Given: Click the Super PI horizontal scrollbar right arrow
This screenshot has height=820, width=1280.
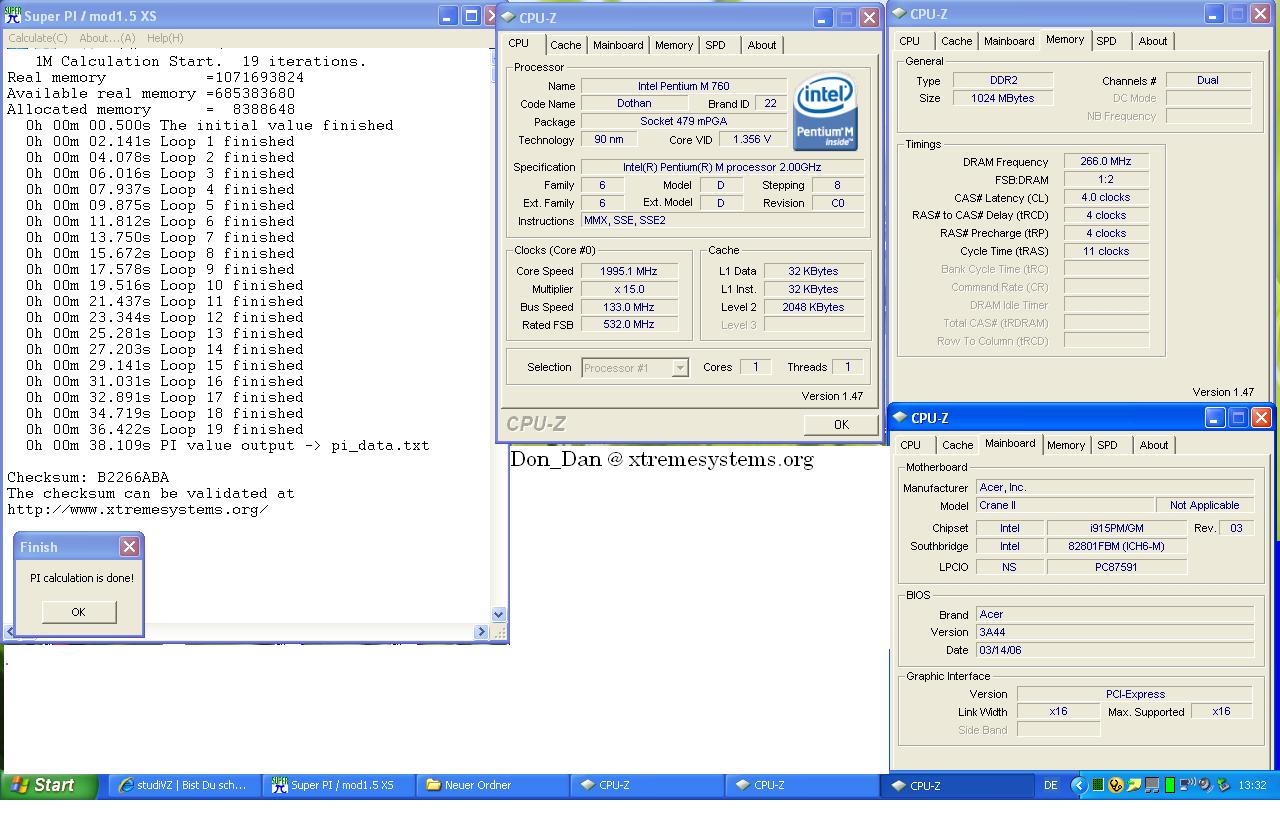Looking at the screenshot, I should coord(481,632).
